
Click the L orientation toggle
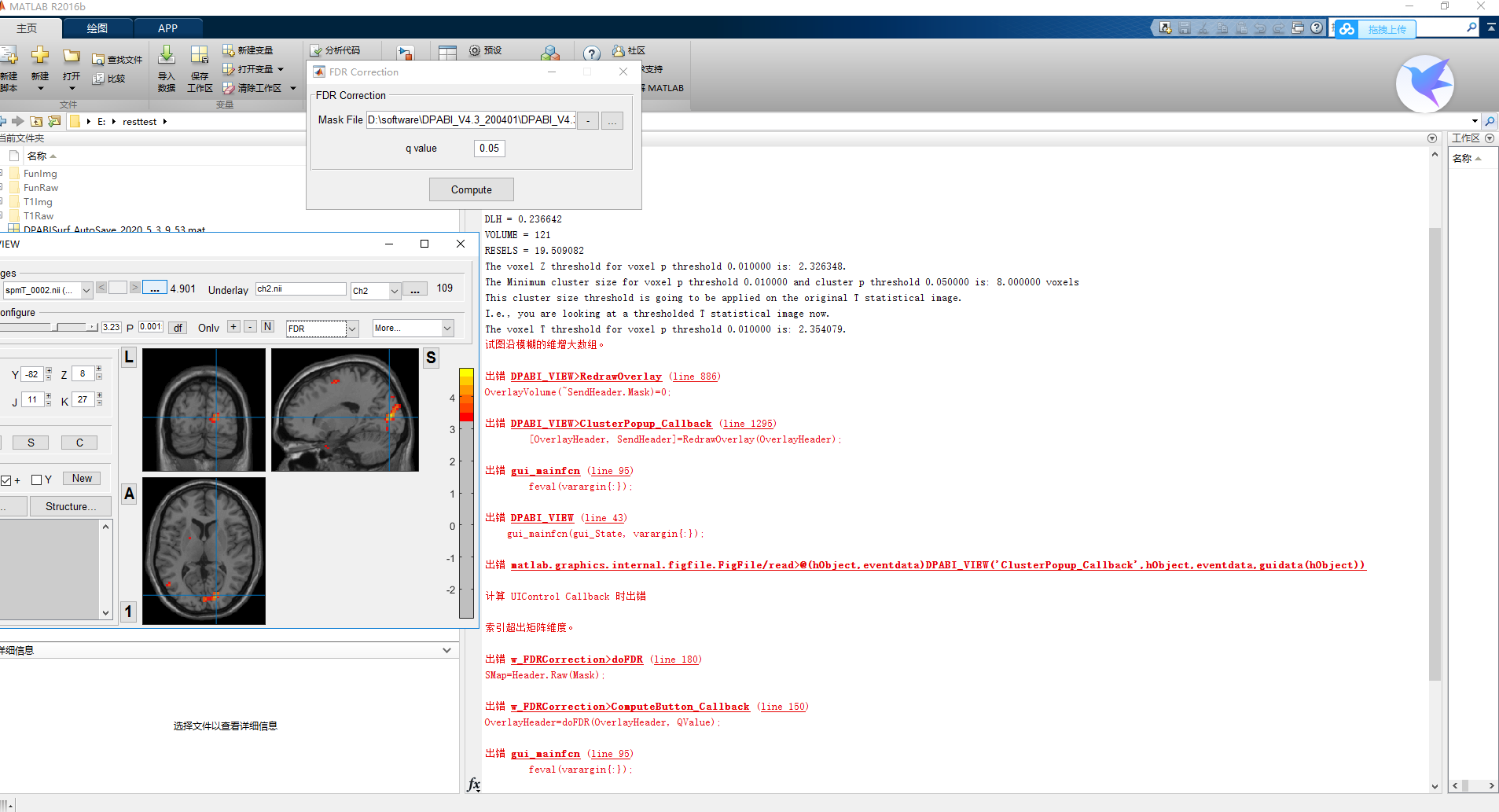pos(130,358)
